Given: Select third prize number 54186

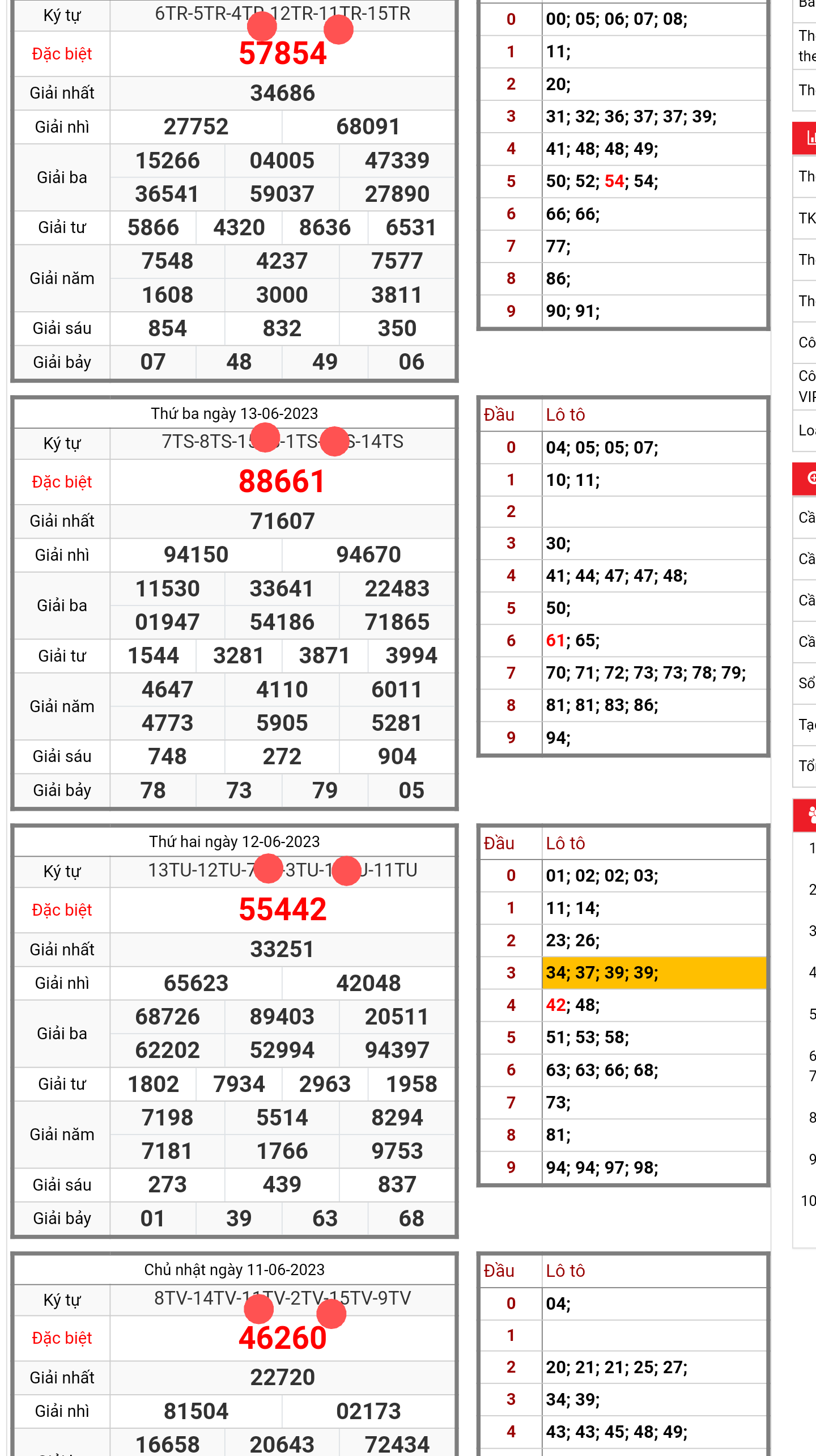Looking at the screenshot, I should pyautogui.click(x=282, y=622).
